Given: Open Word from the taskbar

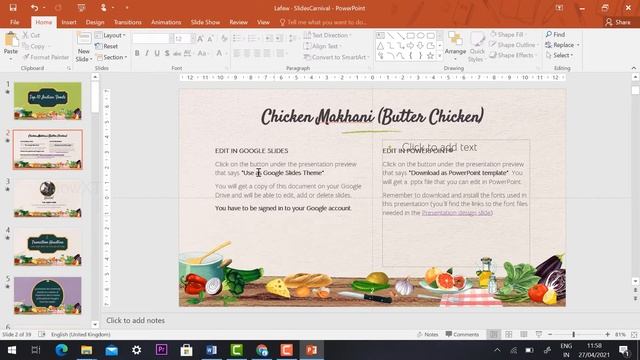Looking at the screenshot, I should pyautogui.click(x=211, y=350).
